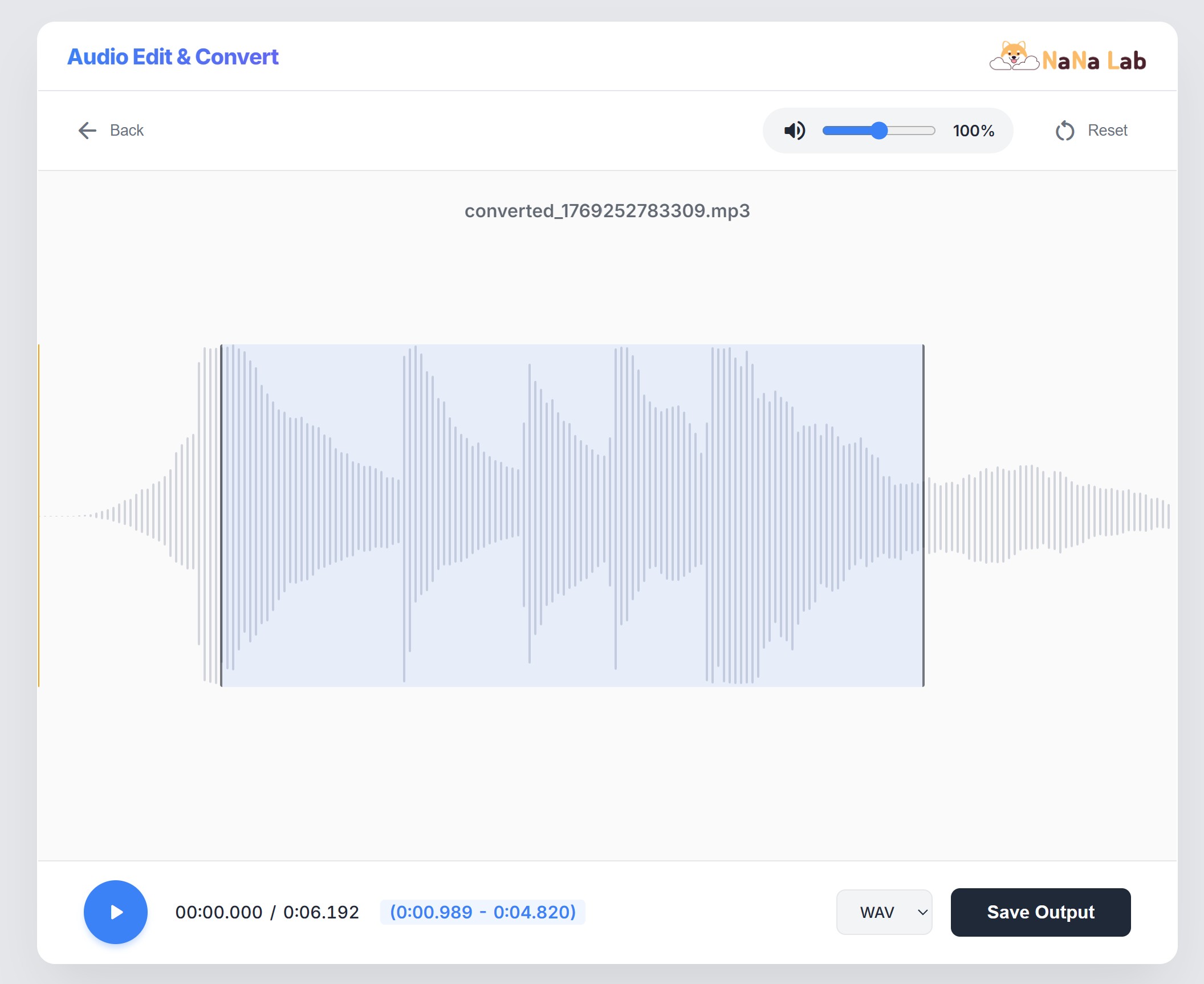Click inside the highlighted waveform selection region
Viewport: 1204px width, 984px height.
[x=572, y=515]
